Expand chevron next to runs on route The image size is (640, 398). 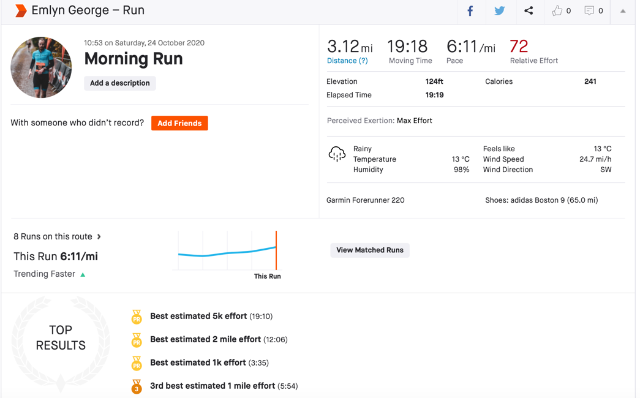(99, 236)
